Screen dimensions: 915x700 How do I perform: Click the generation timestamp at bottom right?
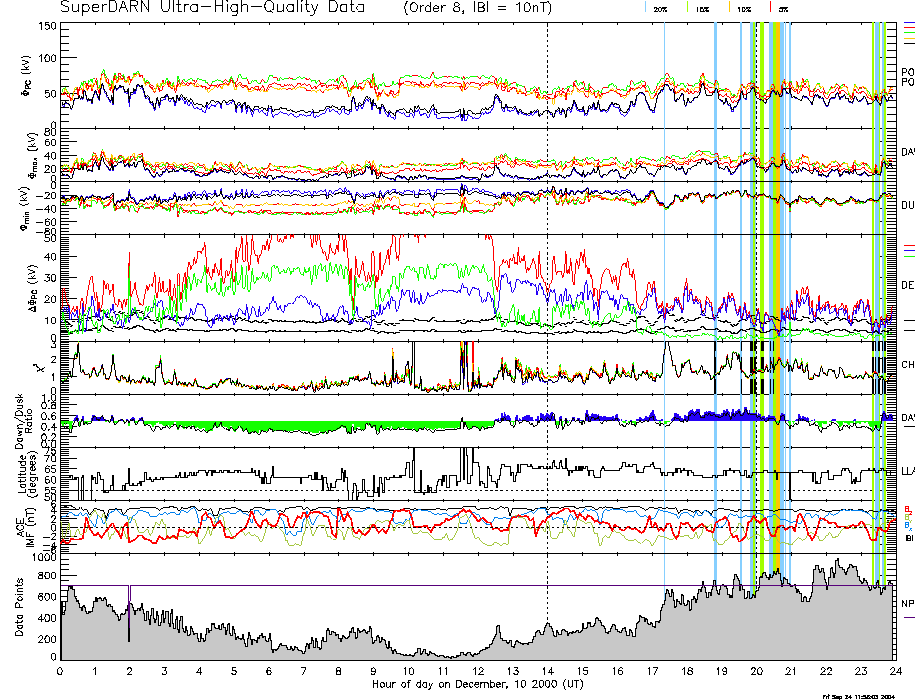858,695
